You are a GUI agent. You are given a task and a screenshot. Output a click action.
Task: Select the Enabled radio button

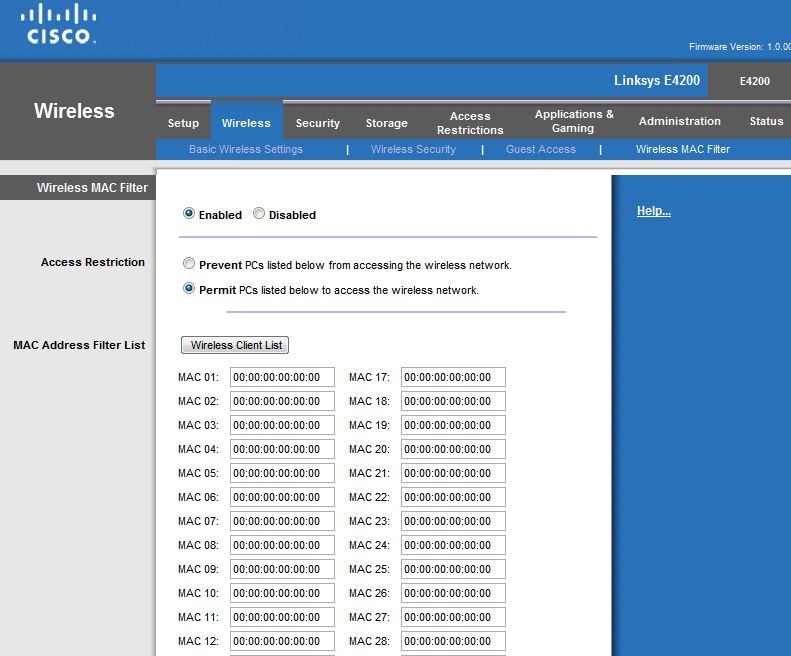pos(189,213)
